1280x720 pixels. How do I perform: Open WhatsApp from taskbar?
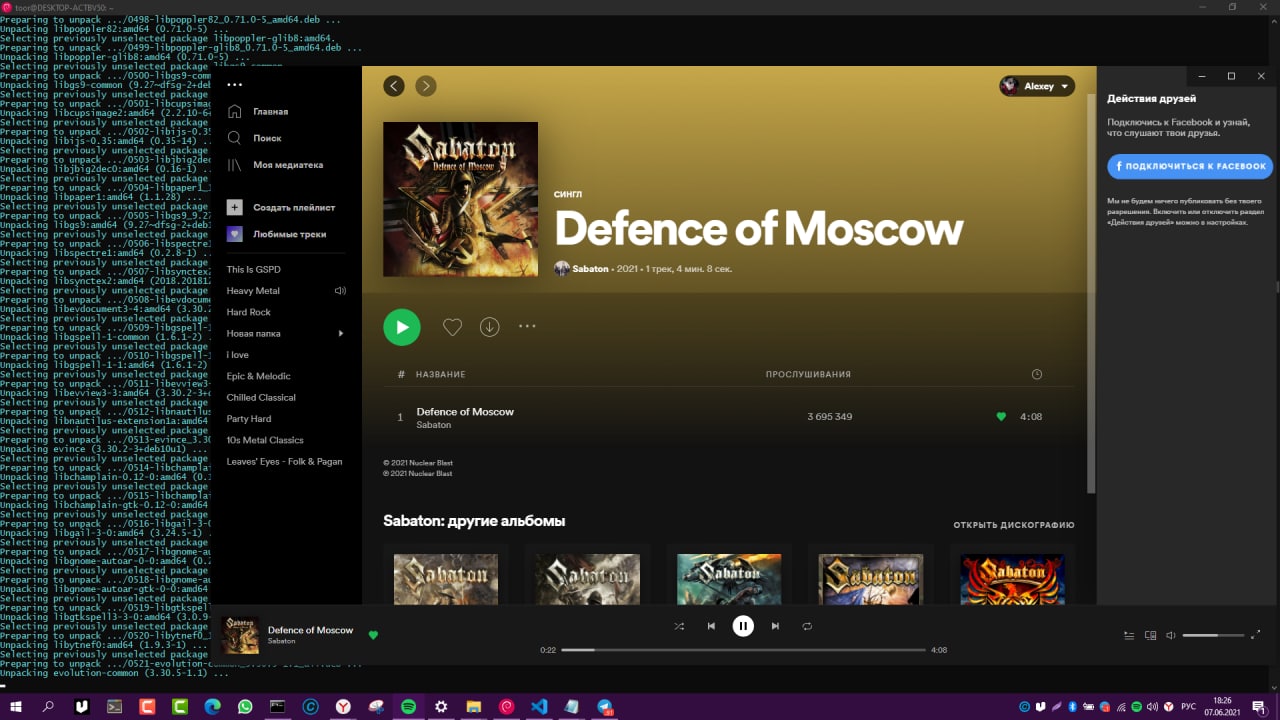[x=245, y=706]
